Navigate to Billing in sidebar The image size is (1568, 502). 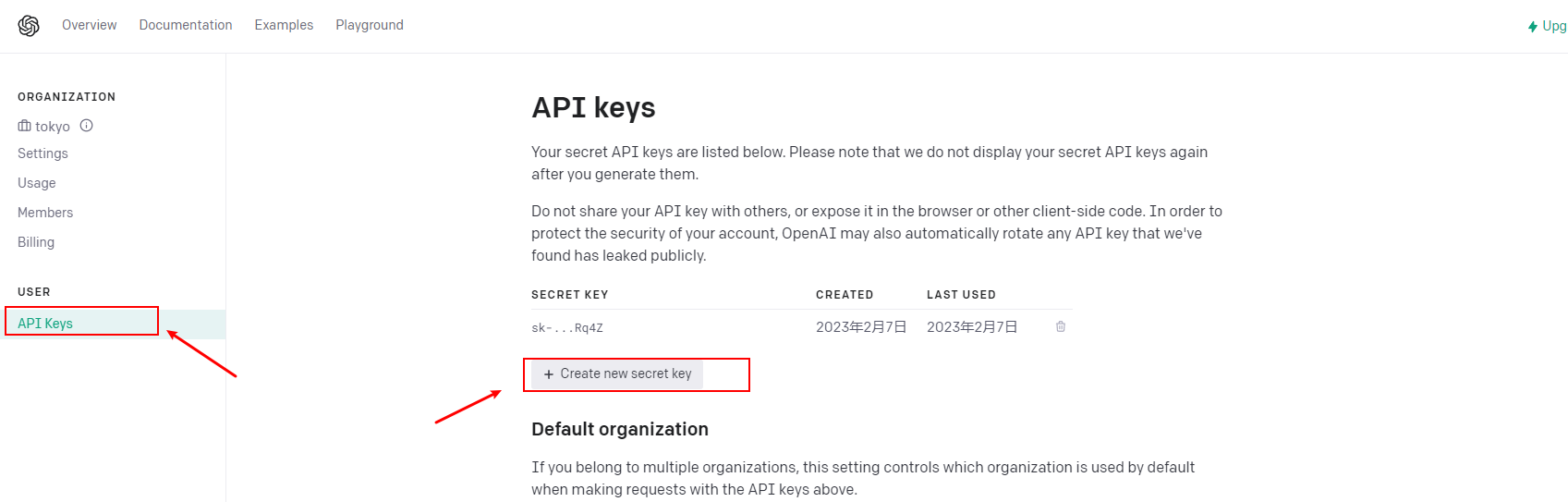[36, 242]
